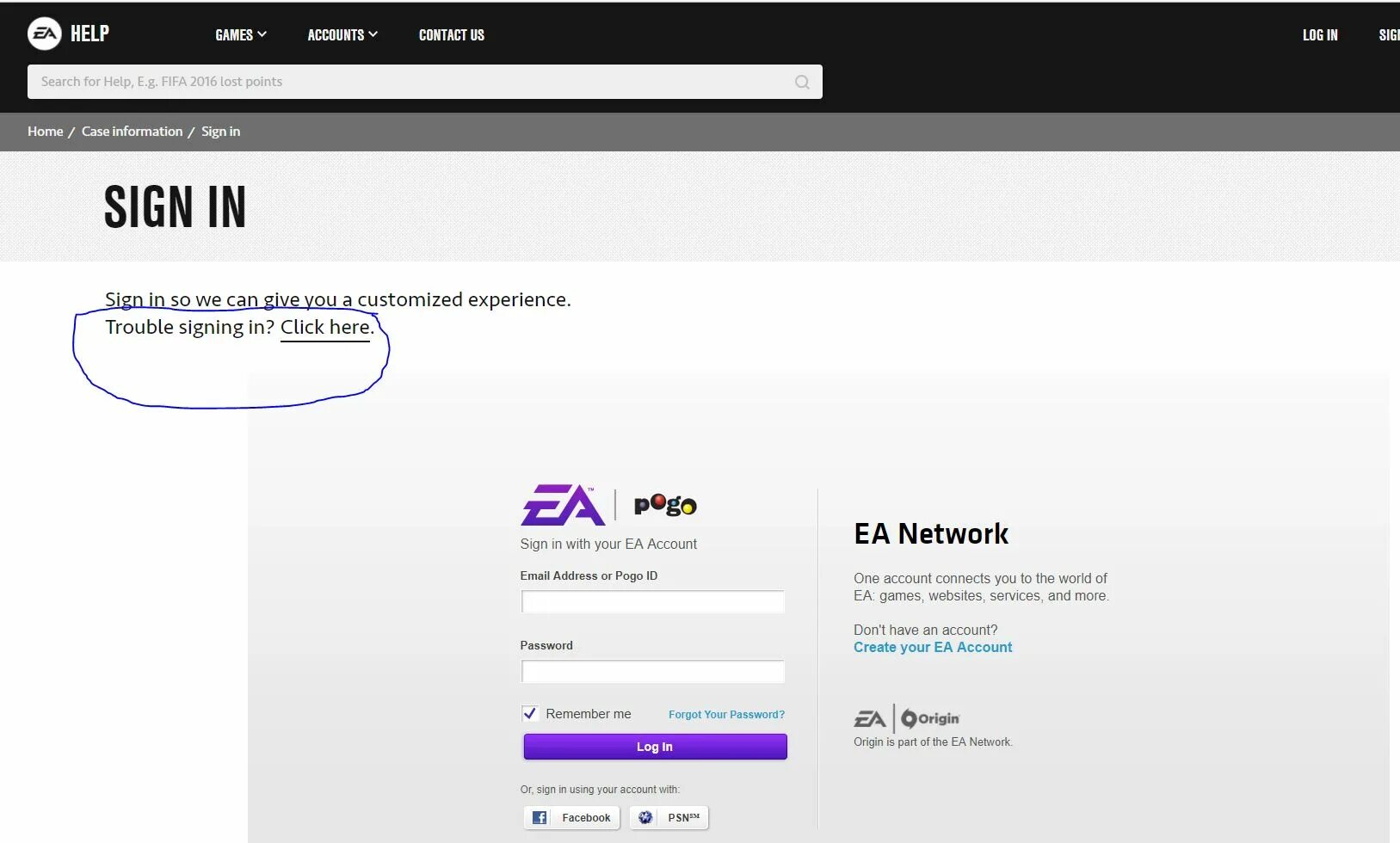Click the Facebook sign-in icon
This screenshot has height=843, width=1400.
coord(540,818)
